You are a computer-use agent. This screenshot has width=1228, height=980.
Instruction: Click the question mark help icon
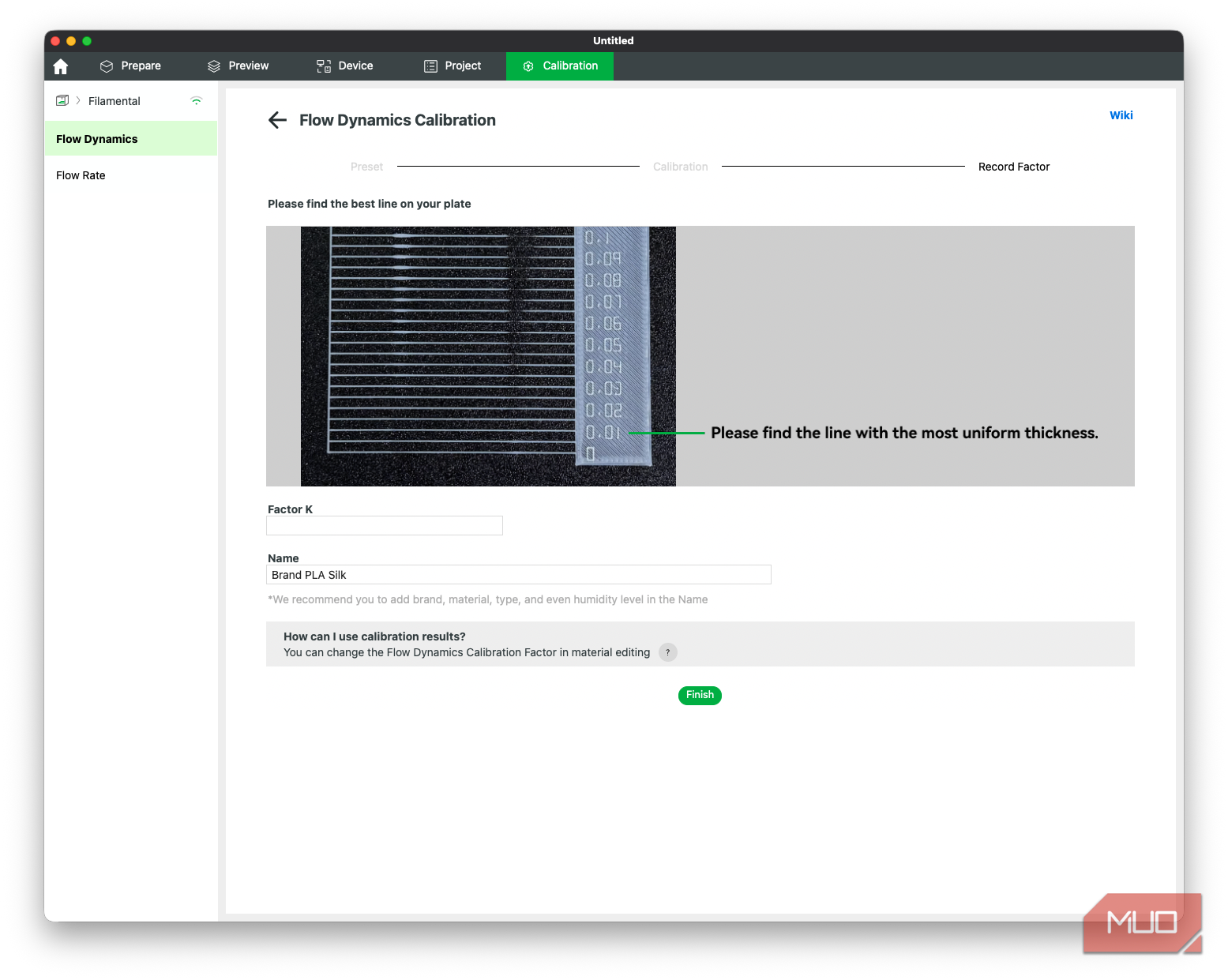click(668, 652)
